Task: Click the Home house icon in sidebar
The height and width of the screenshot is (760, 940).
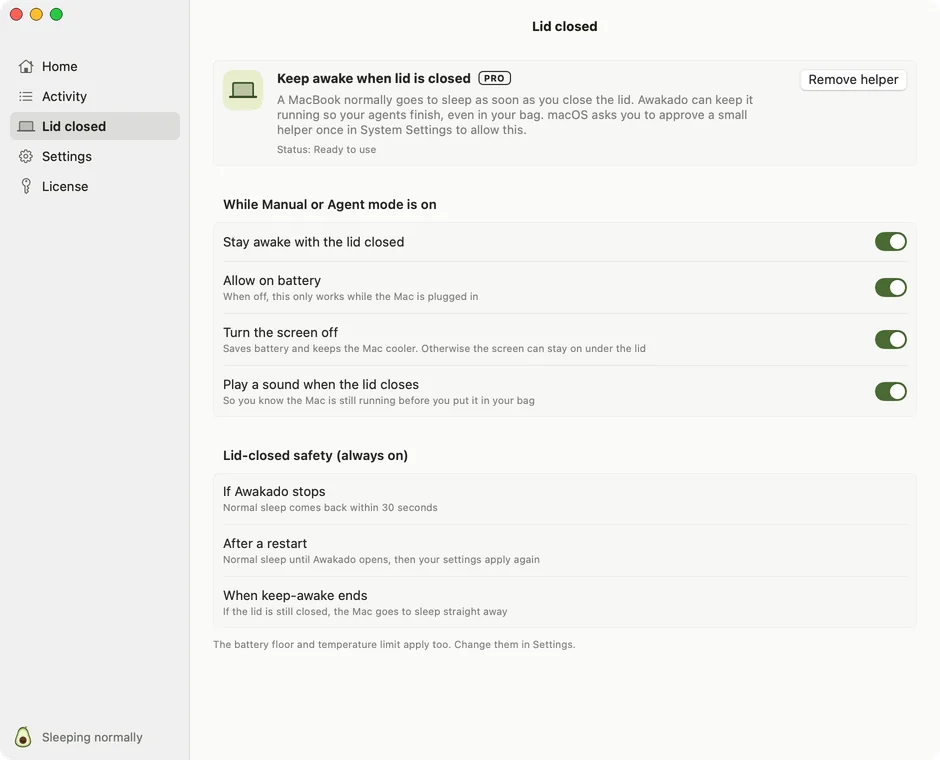Action: point(26,66)
